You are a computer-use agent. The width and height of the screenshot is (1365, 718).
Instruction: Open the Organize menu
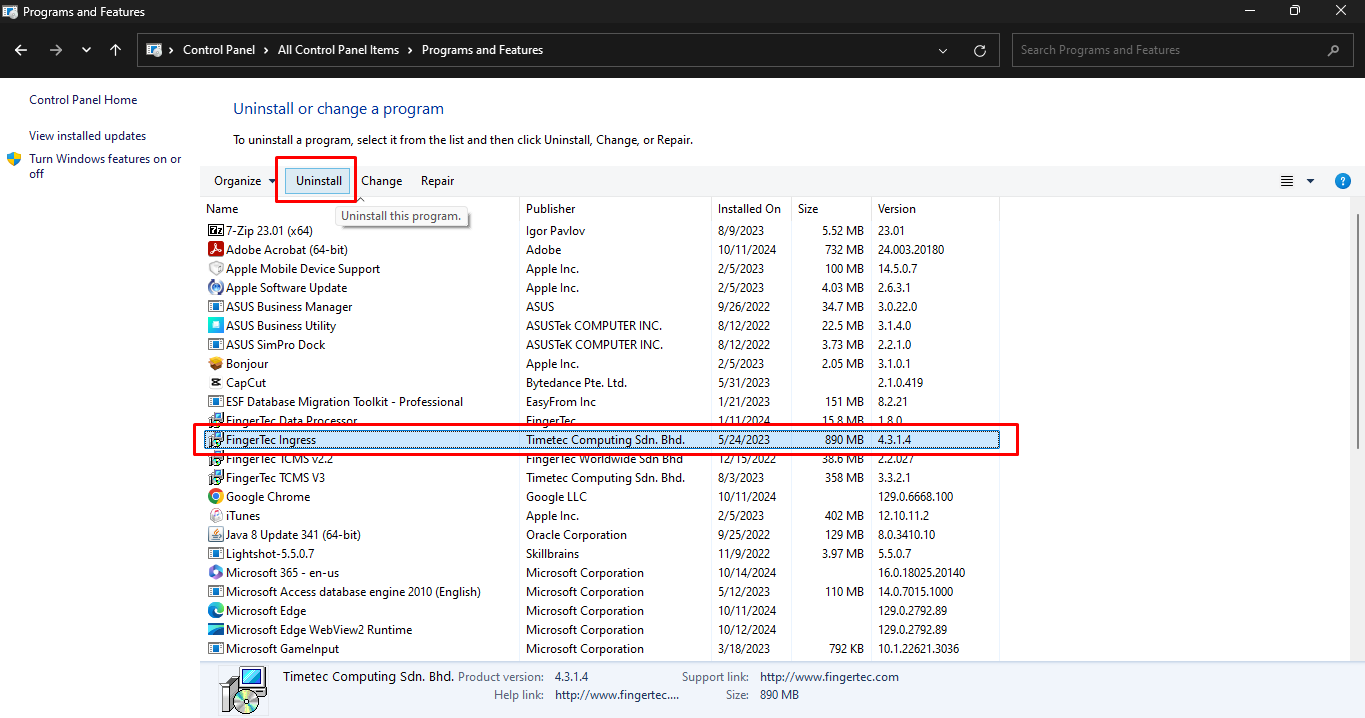[x=244, y=181]
